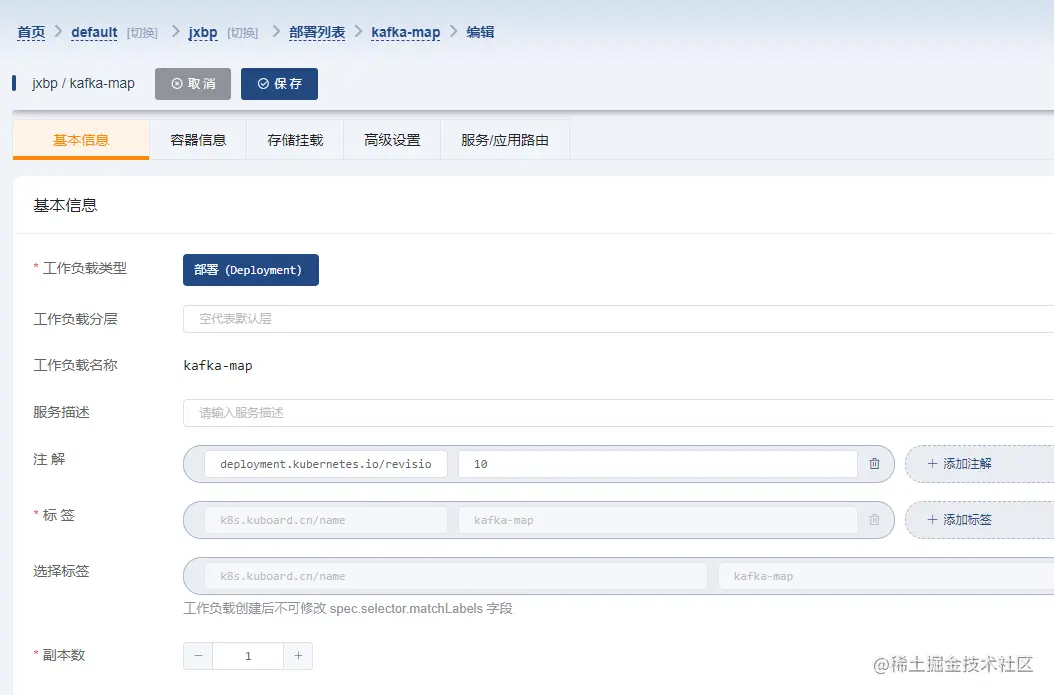Open the 首页 breadcrumb link
Screen dimensions: 1054x695
pyautogui.click(x=31, y=32)
